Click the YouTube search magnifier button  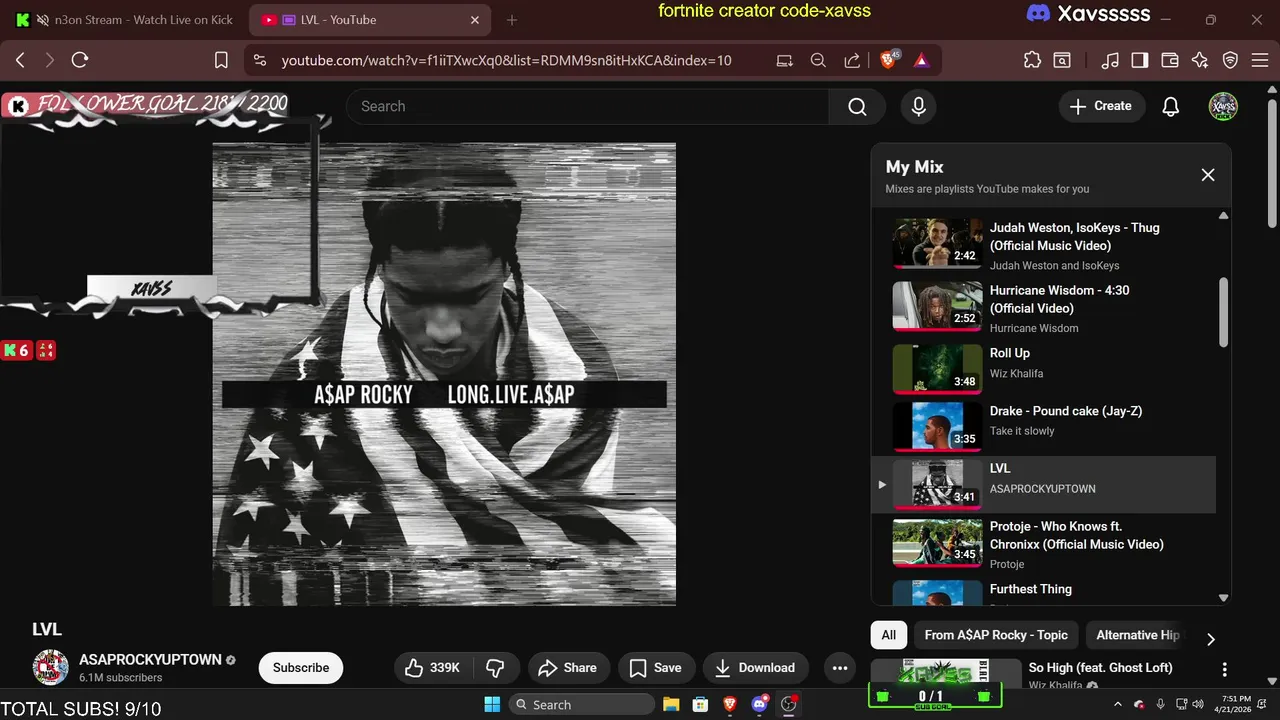[x=857, y=106]
